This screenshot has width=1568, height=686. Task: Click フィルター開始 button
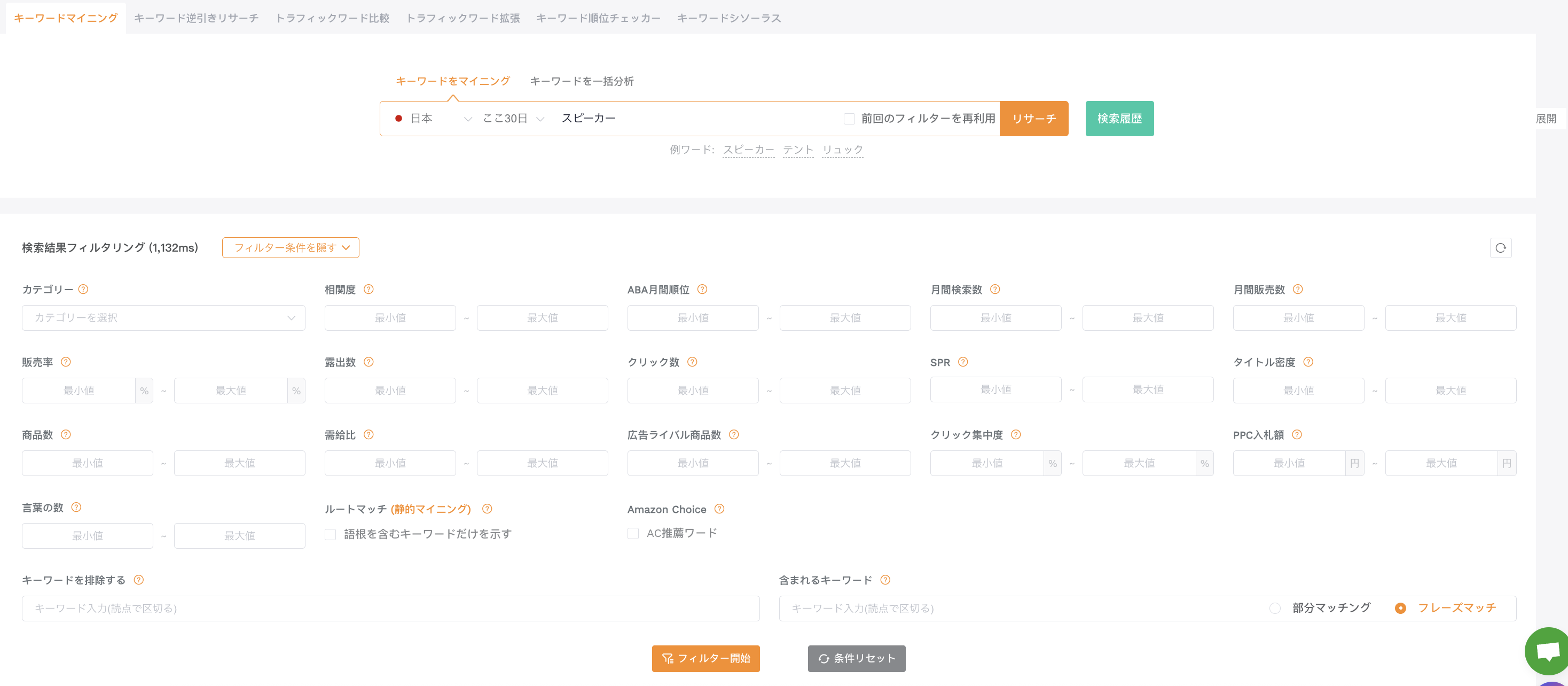click(705, 658)
